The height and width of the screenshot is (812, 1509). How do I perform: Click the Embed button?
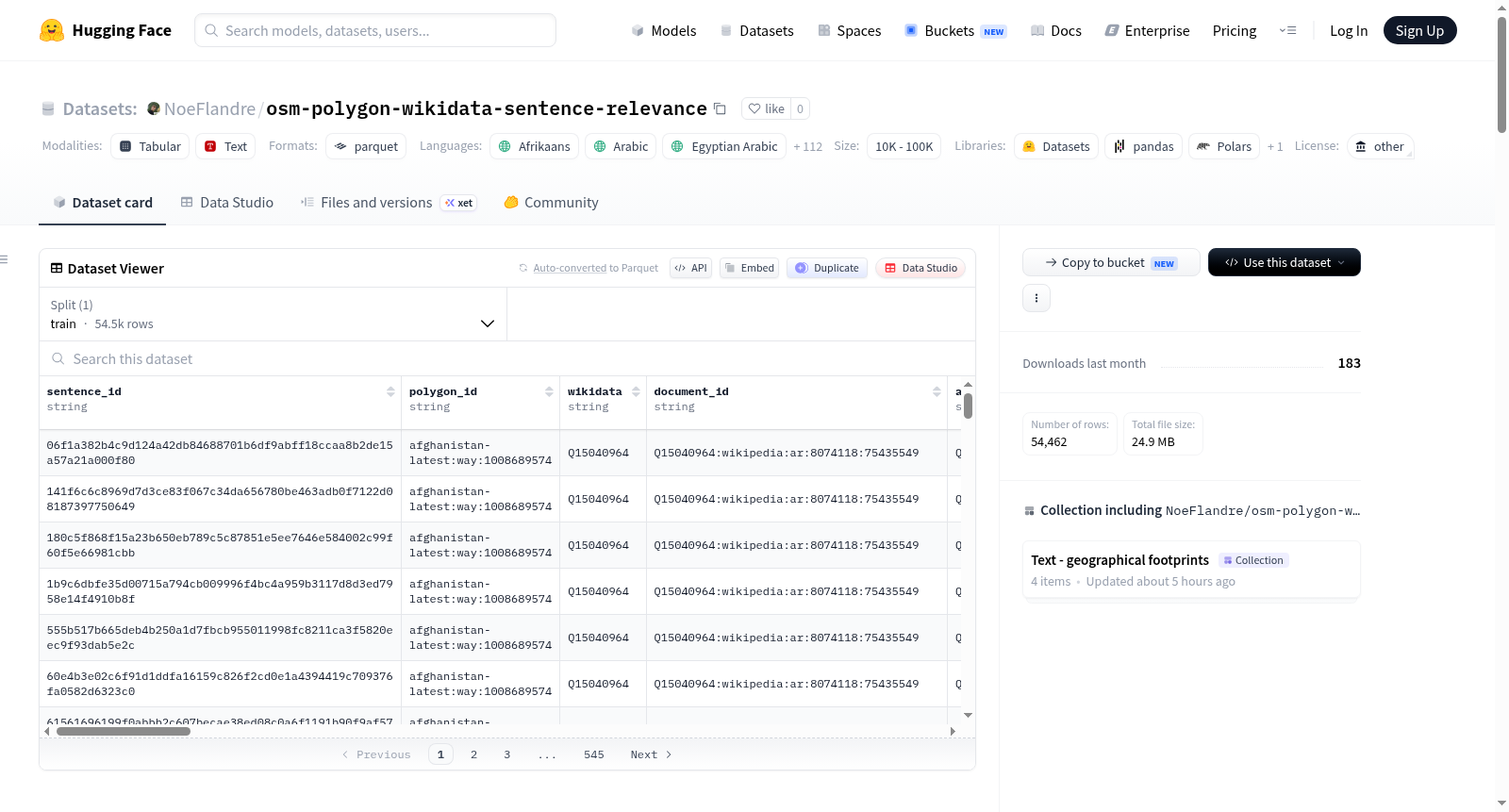coord(749,268)
